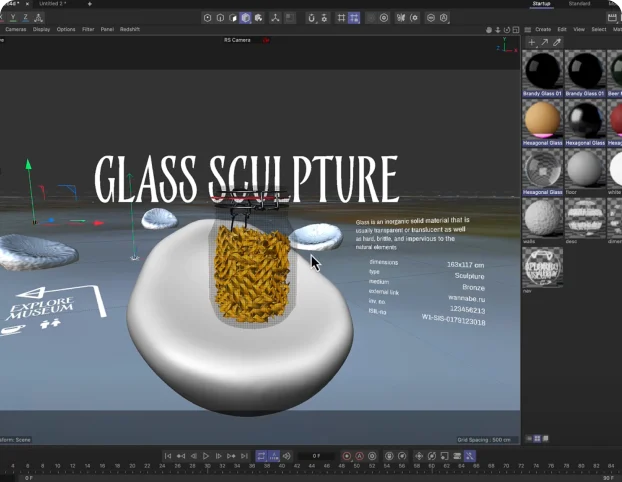The image size is (622, 482).
Task: Open the View menu in material manager
Action: tap(579, 29)
